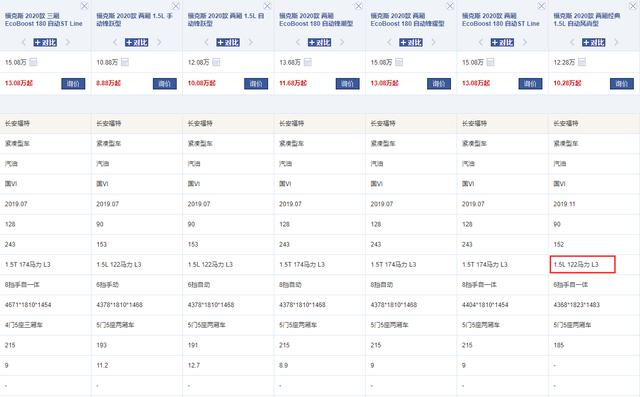Move 三厢 ST Line column right
Image resolution: width=640 pixels, height=397 pixels.
click(x=68, y=42)
